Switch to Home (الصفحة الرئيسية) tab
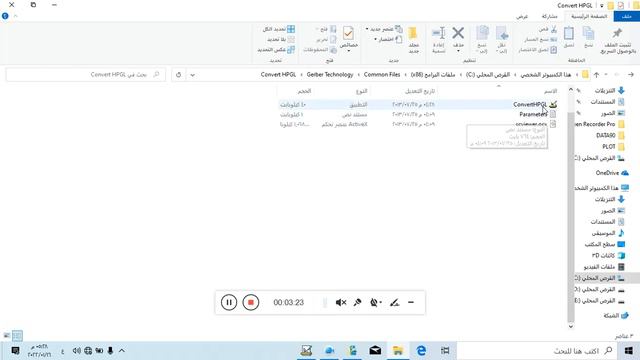 coord(589,16)
